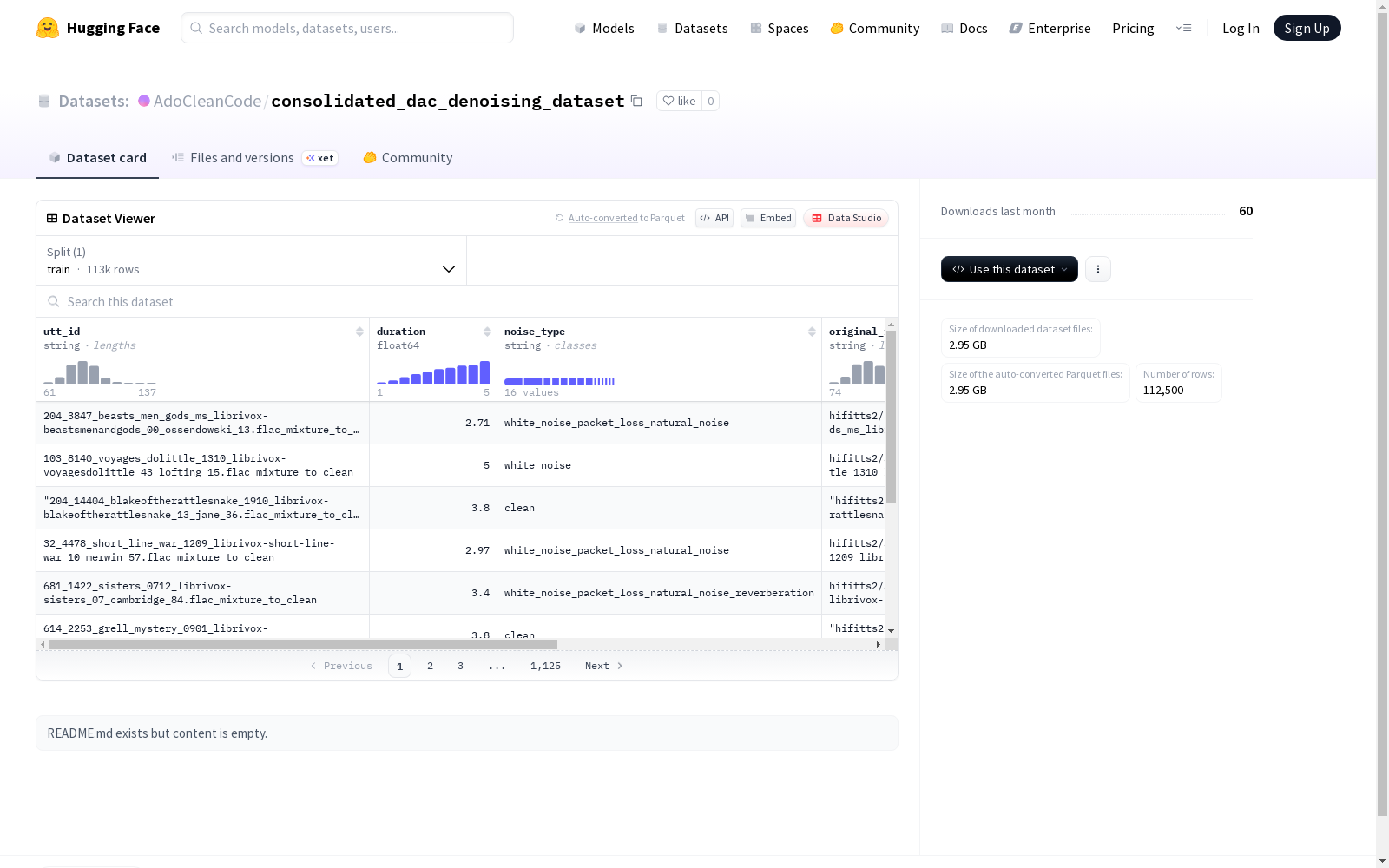The height and width of the screenshot is (868, 1389).
Task: Like the dataset using the heart button
Action: click(x=679, y=101)
